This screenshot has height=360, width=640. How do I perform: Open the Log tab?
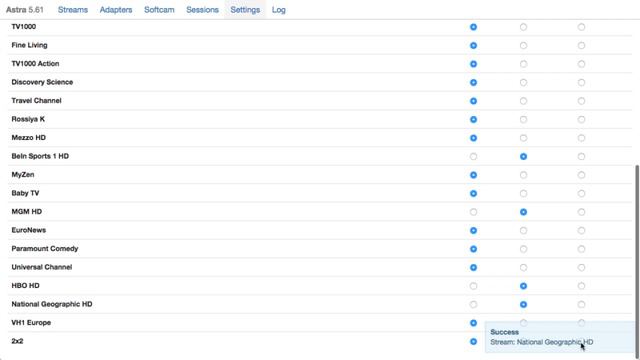279,10
